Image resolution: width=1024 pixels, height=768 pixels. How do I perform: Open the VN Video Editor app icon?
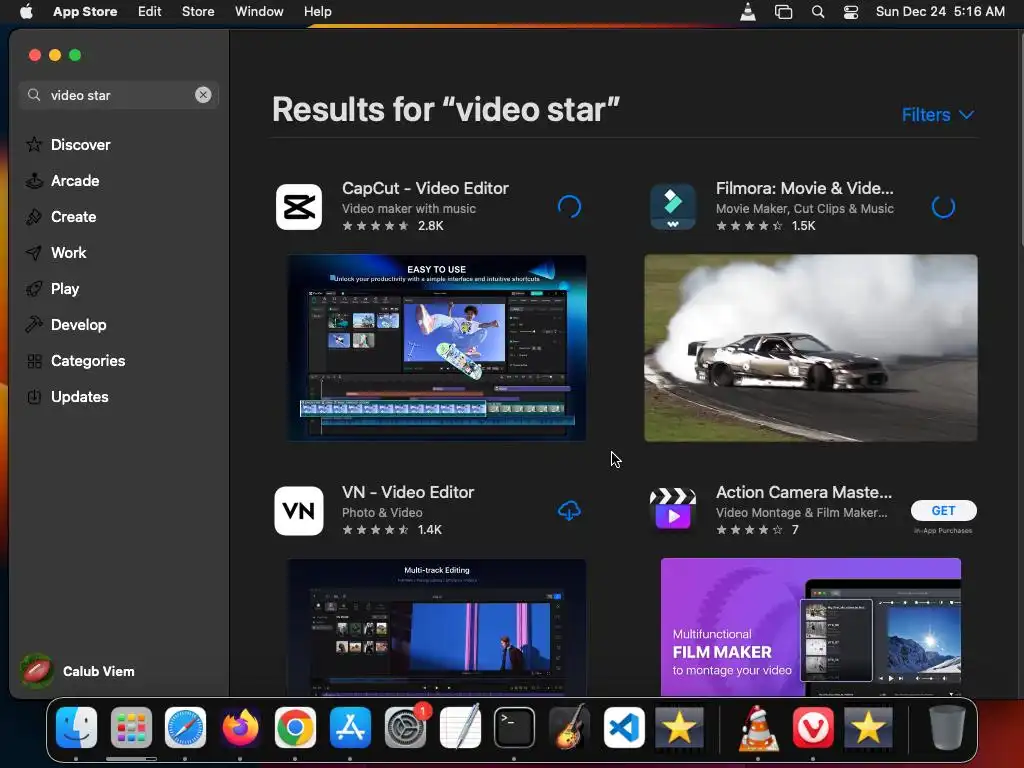pos(299,511)
